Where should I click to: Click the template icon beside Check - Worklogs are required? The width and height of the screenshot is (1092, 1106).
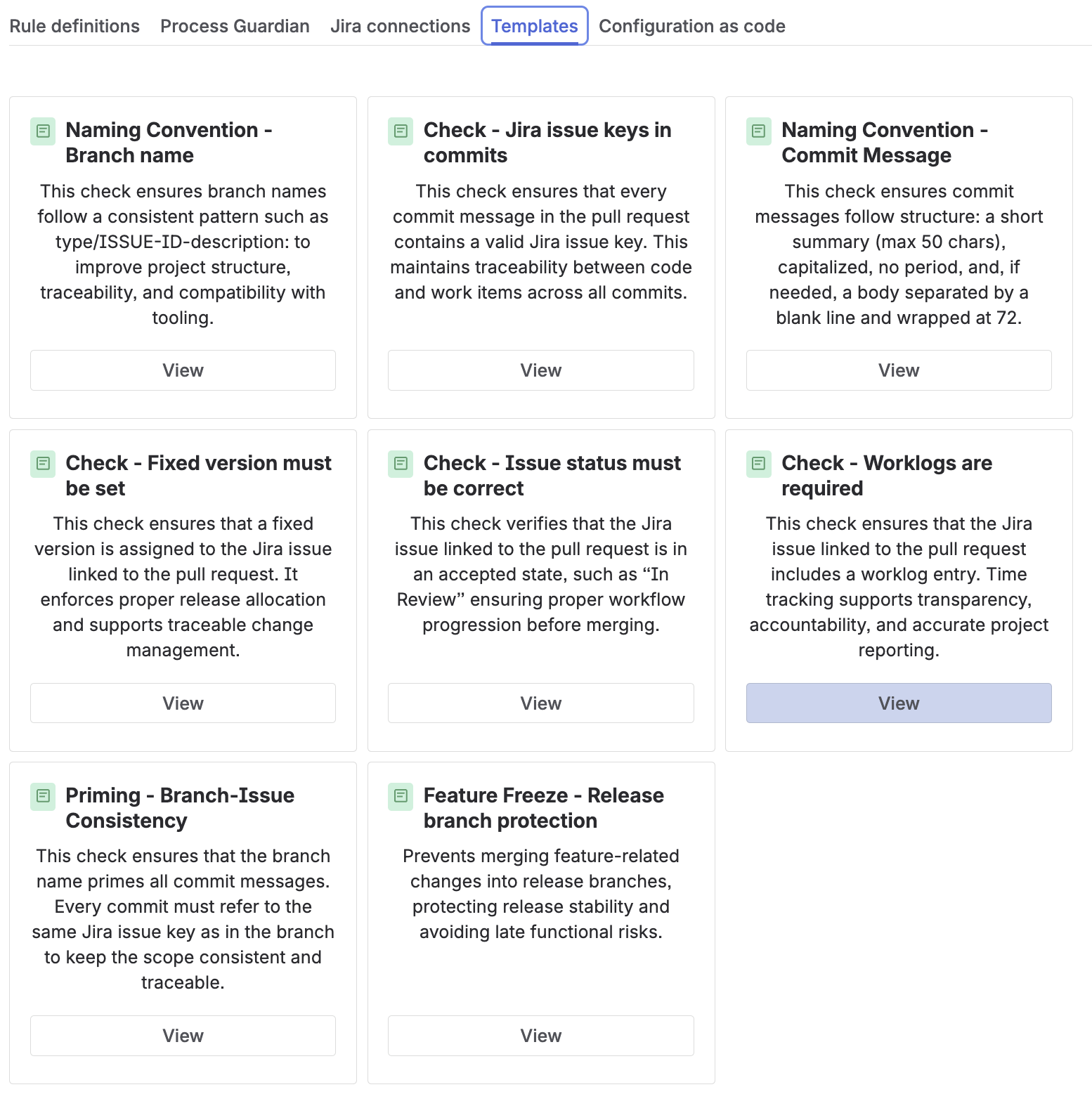coord(759,464)
